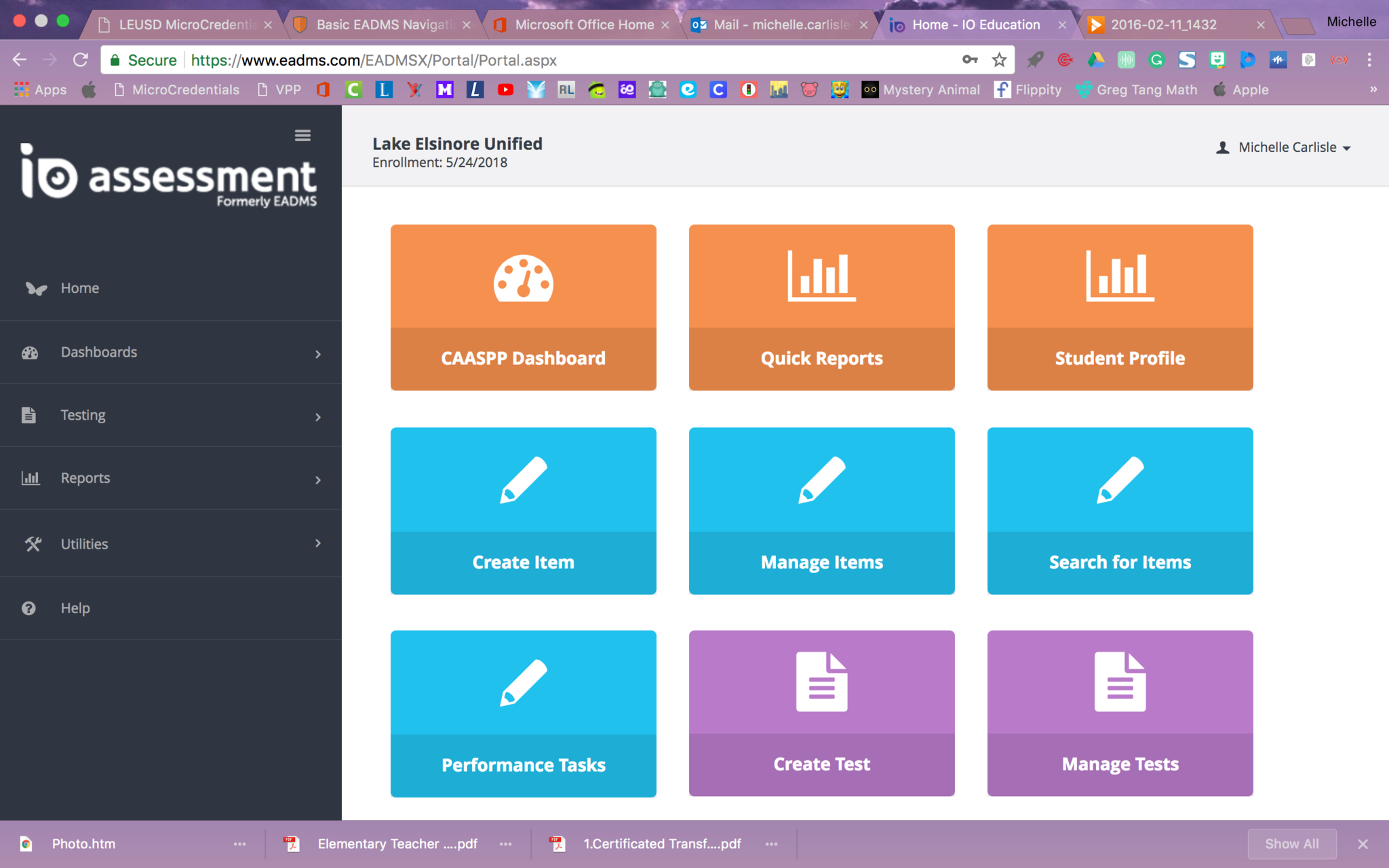Open the Performance Tasks tile
This screenshot has height=868, width=1389.
[x=523, y=713]
